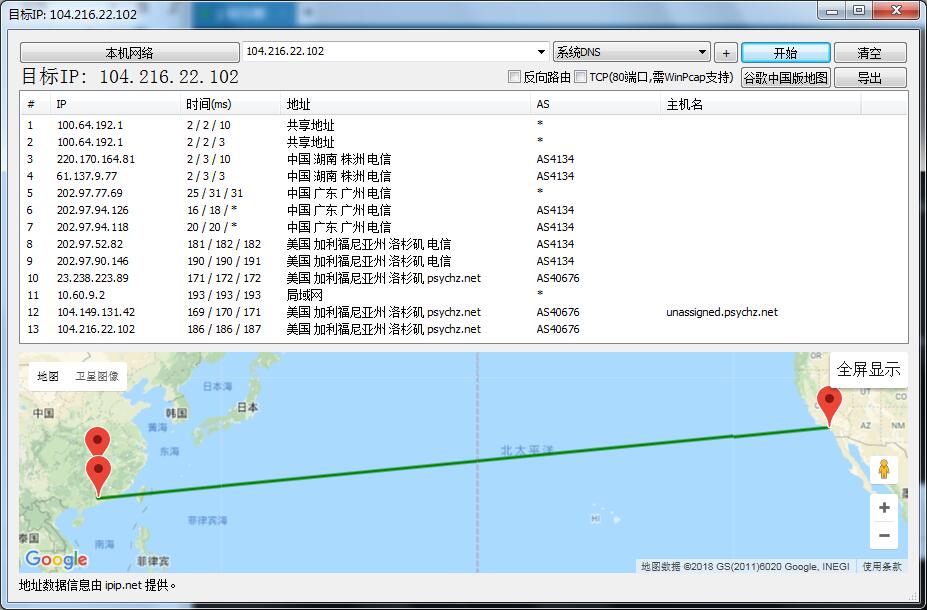Click the Los Angeles red map marker
The width and height of the screenshot is (927, 610).
(x=828, y=405)
